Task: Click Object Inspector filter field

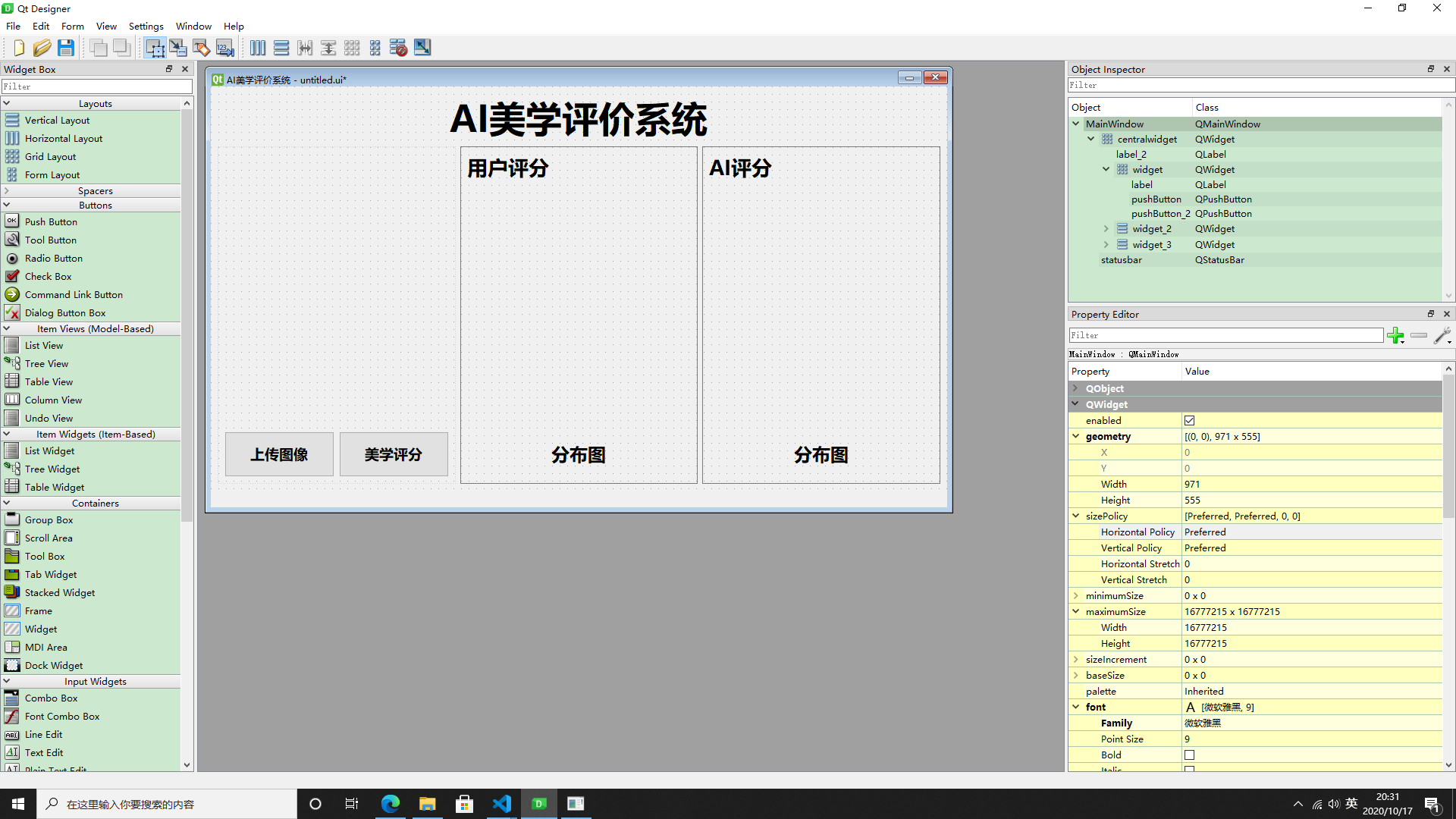Action: [x=1260, y=85]
